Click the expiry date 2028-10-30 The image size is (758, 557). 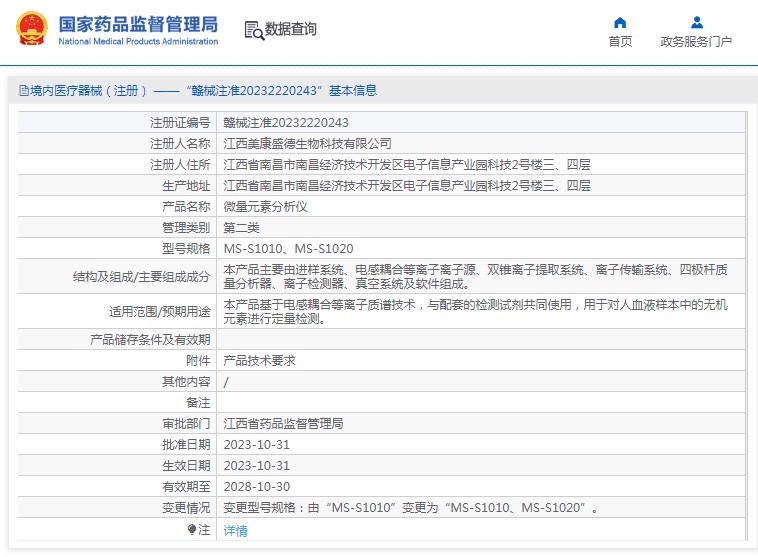256,487
